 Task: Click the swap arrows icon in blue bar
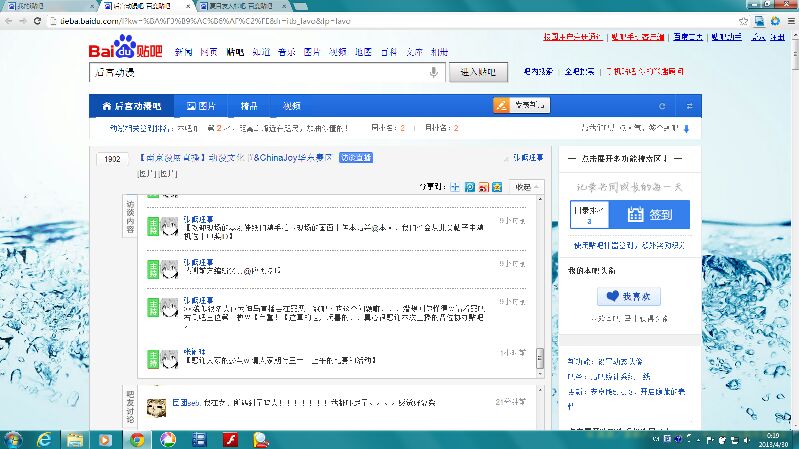click(689, 106)
